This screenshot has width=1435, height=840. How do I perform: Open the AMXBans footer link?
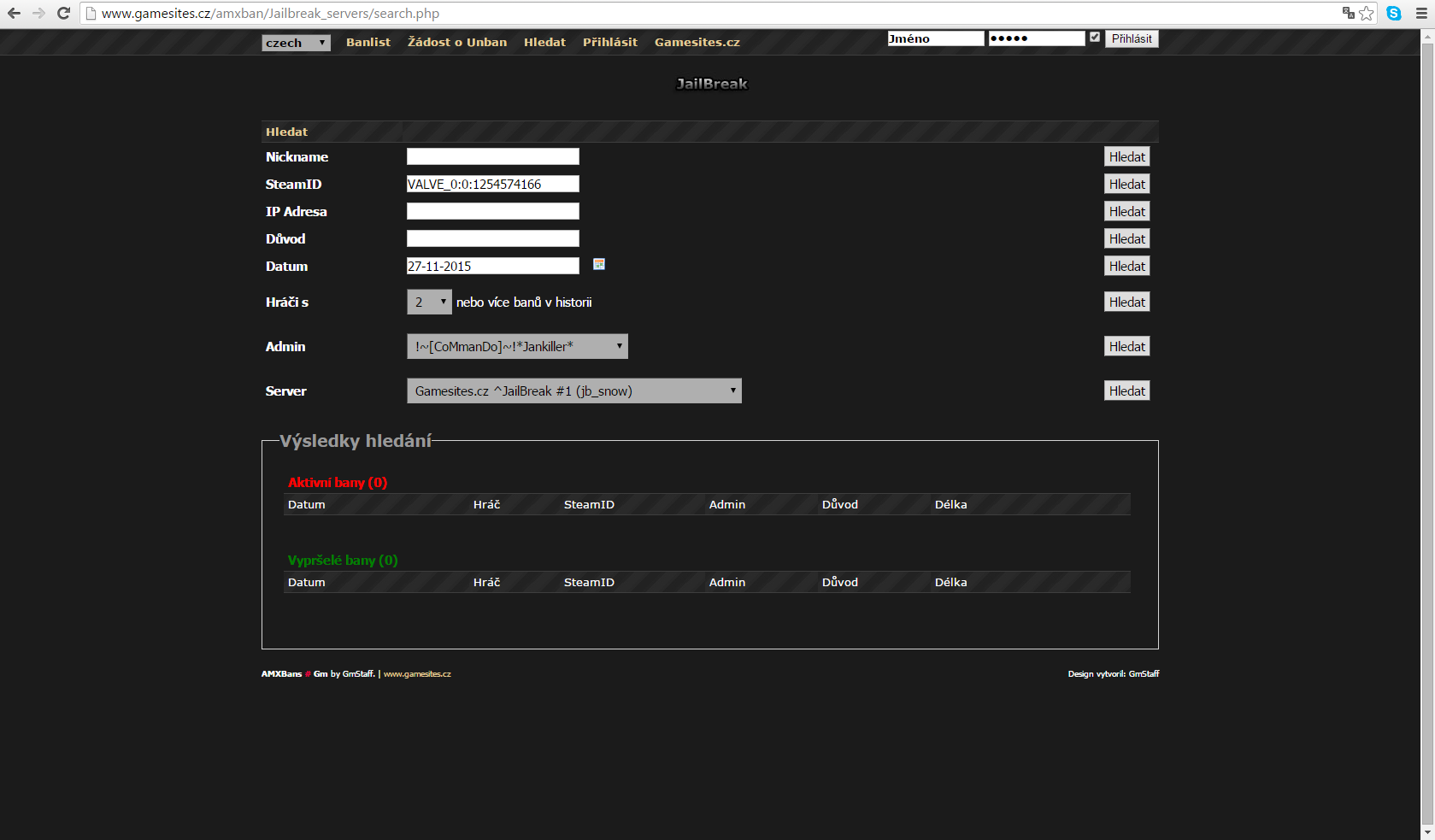coord(282,674)
